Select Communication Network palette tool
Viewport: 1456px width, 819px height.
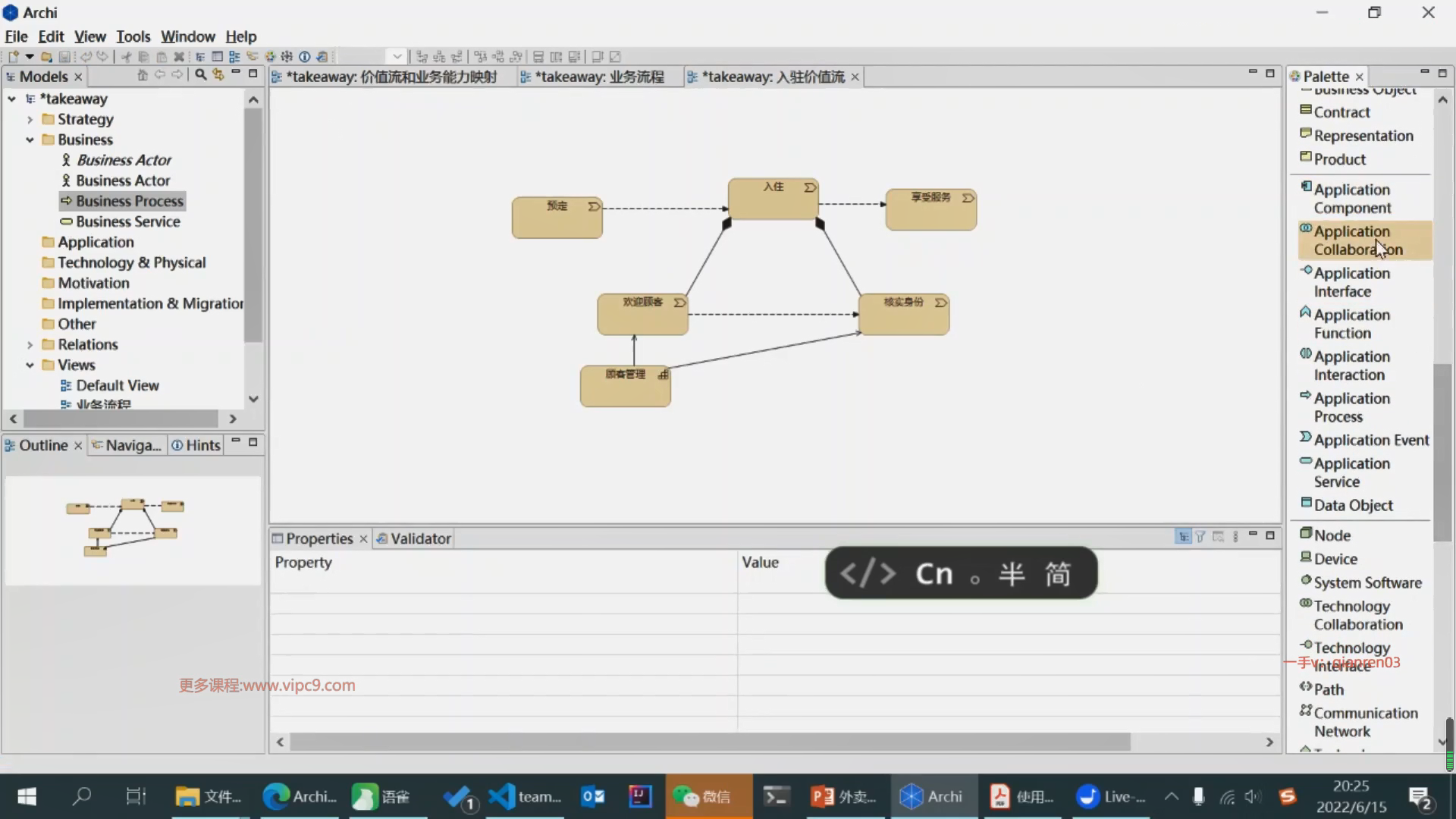1365,722
